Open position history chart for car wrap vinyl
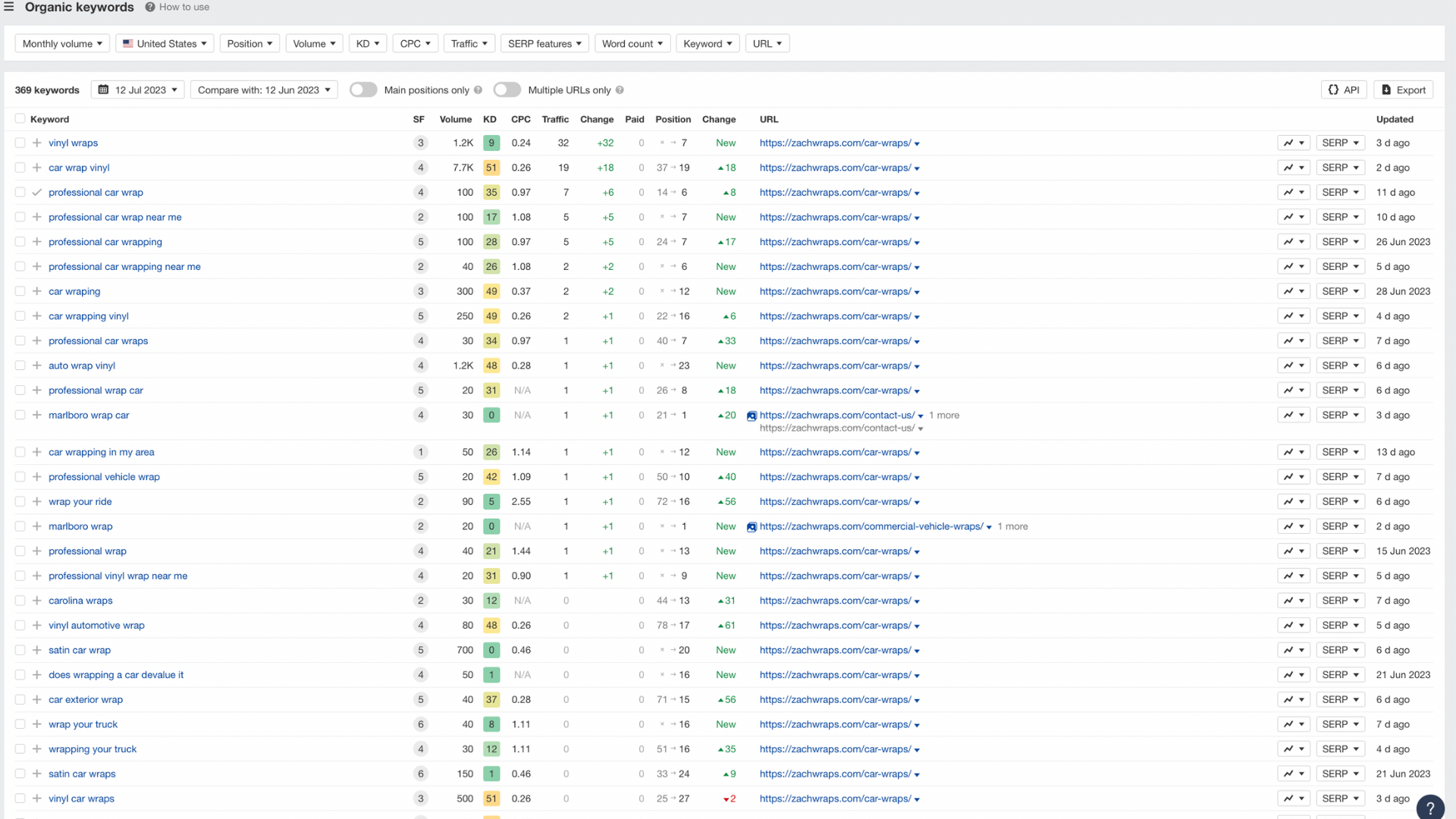 click(1294, 168)
